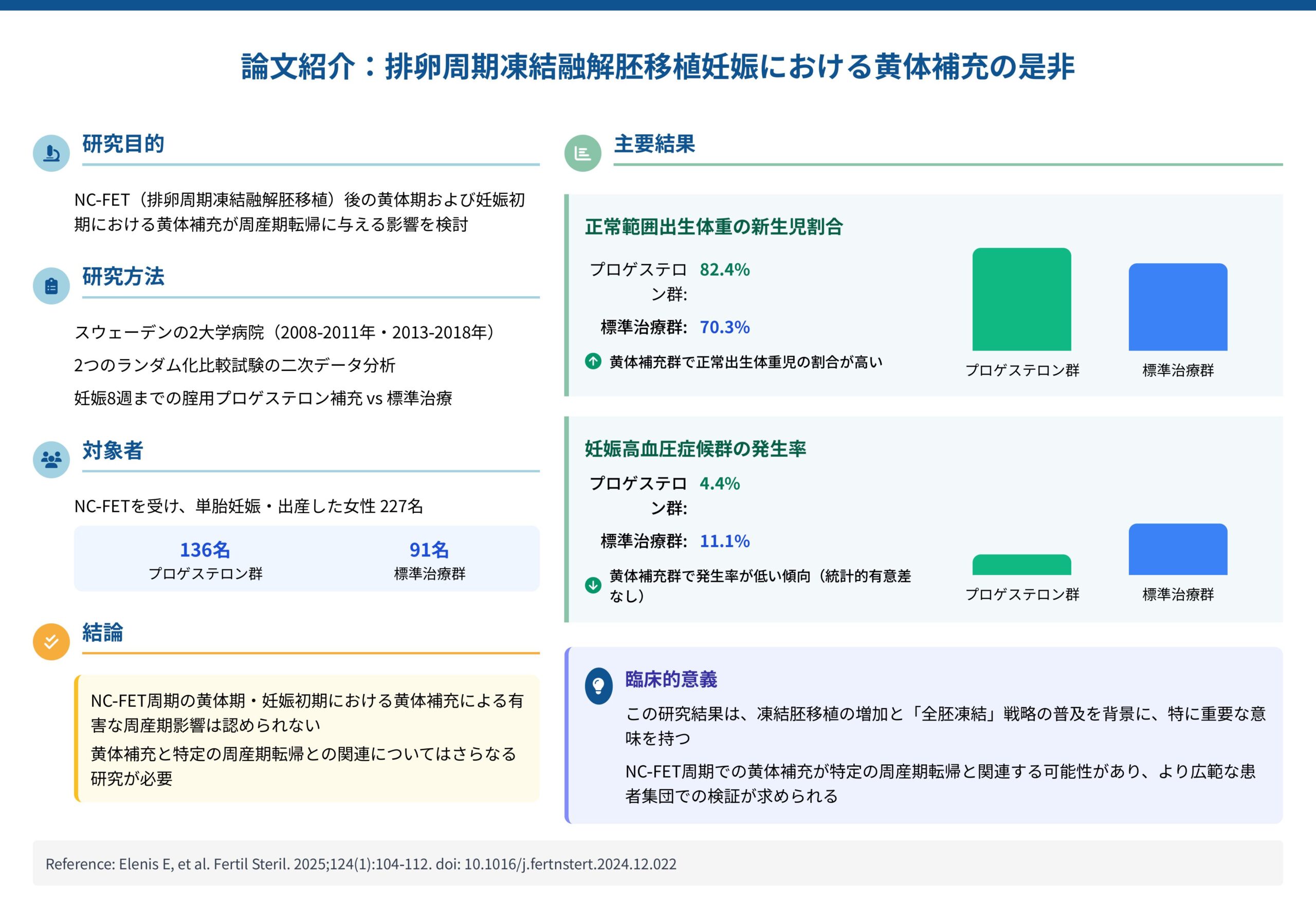Click the green chart icon beside 主要結果
Screen dimensions: 1316x919
[x=582, y=153]
